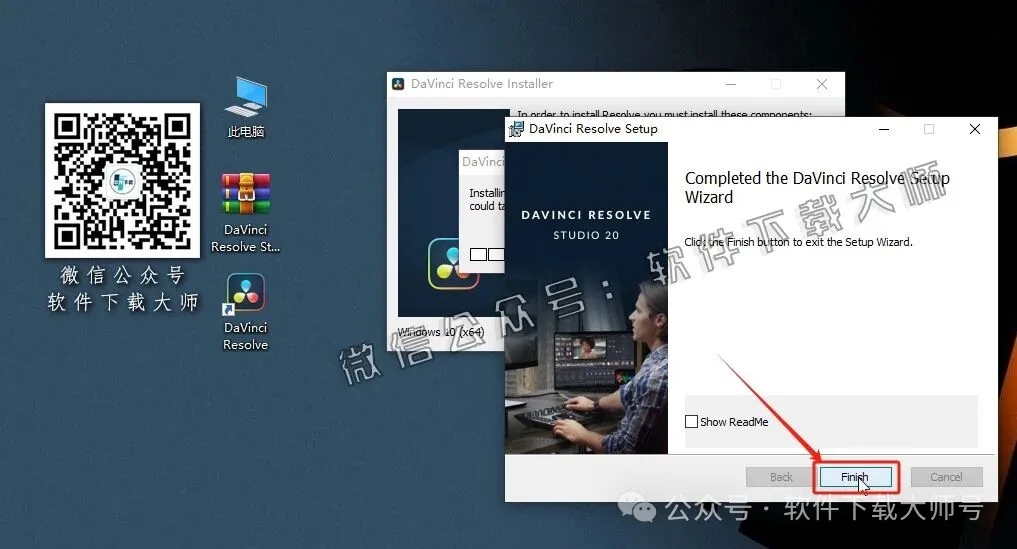Minimize the DaVinci Resolve Setup window
This screenshot has height=549, width=1017.
click(x=883, y=129)
